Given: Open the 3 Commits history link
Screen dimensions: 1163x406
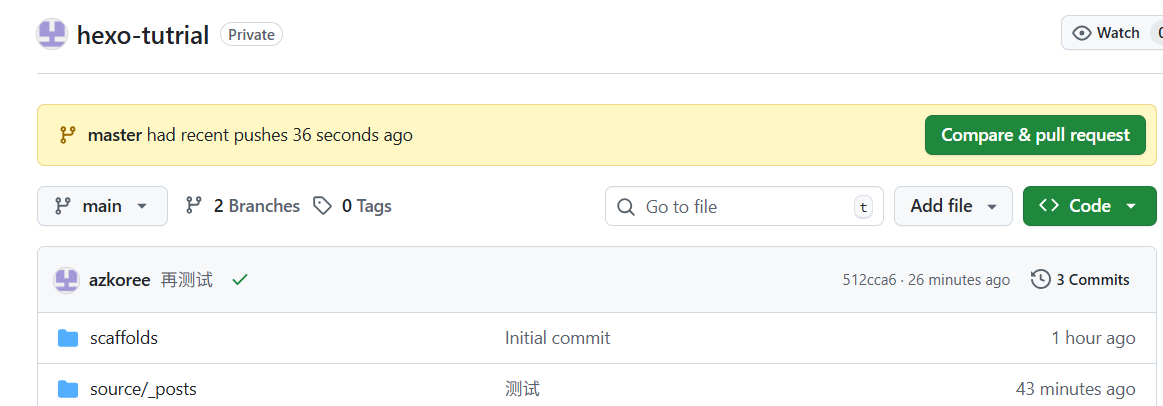Looking at the screenshot, I should click(x=1092, y=280).
